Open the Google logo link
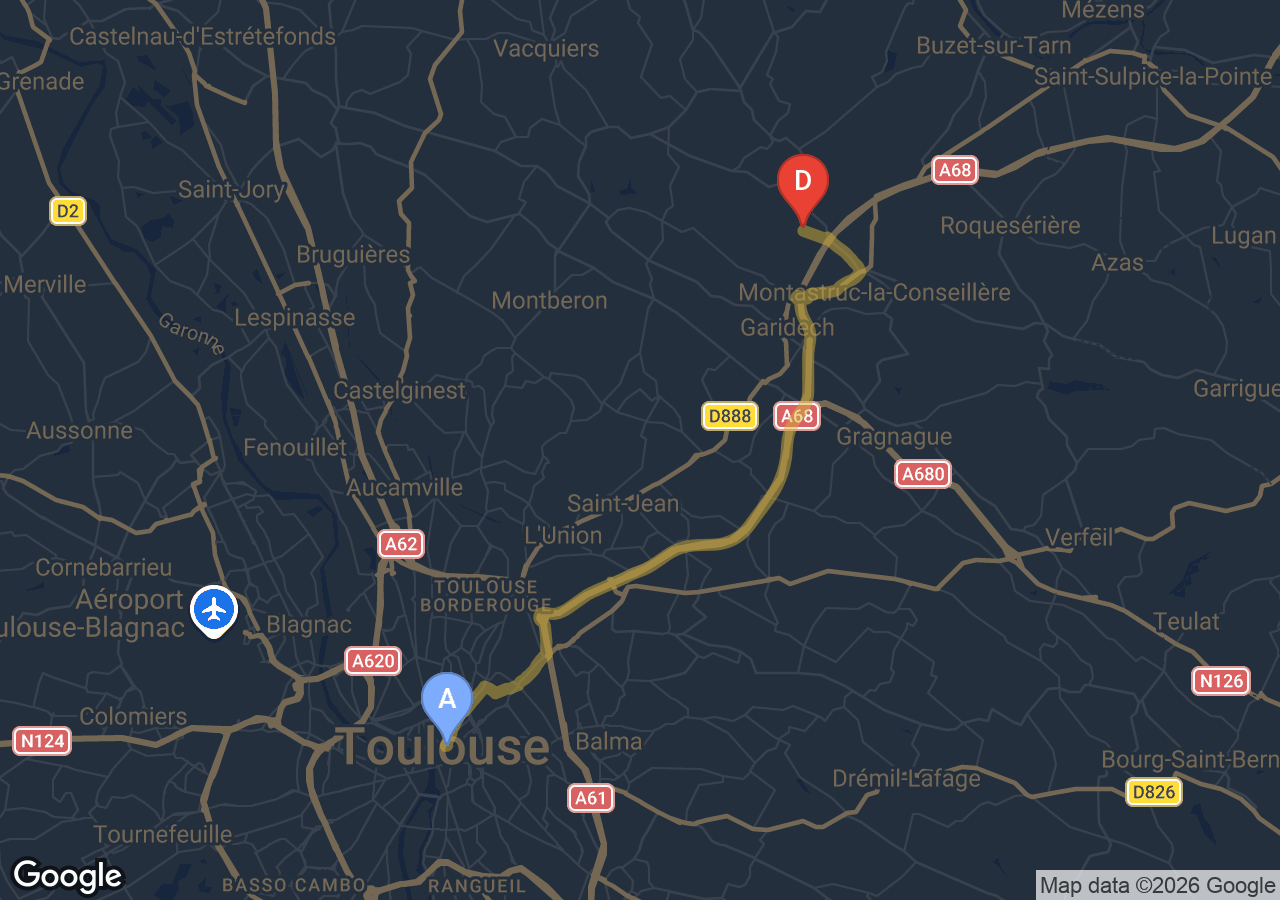This screenshot has height=900, width=1280. tap(67, 876)
